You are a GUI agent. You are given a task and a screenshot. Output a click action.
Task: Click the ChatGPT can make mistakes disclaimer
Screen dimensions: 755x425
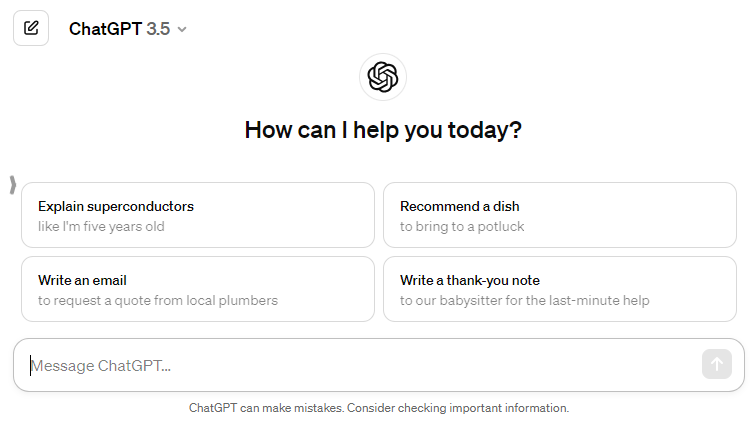coord(265,408)
